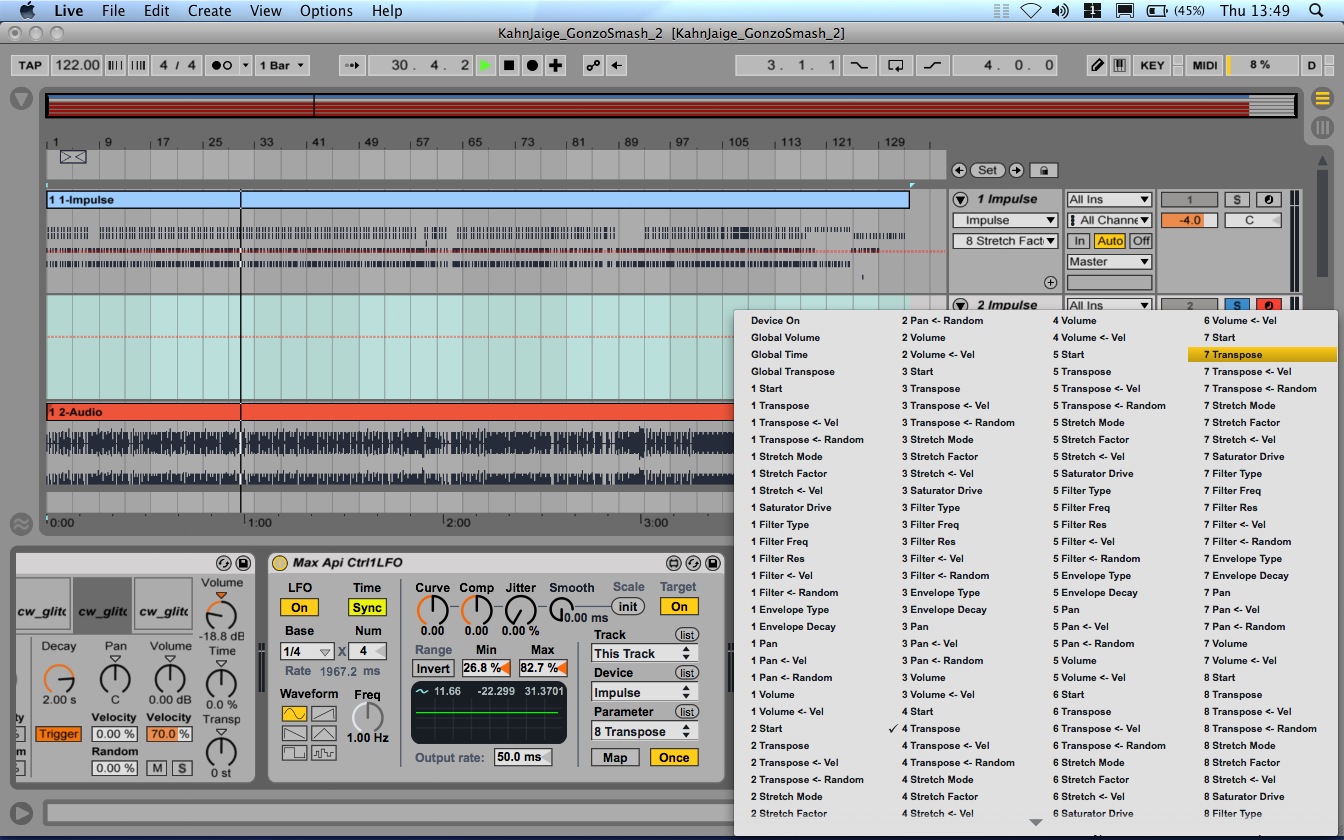
Task: Unfold the 1 Impulse track arrow
Action: [x=961, y=199]
